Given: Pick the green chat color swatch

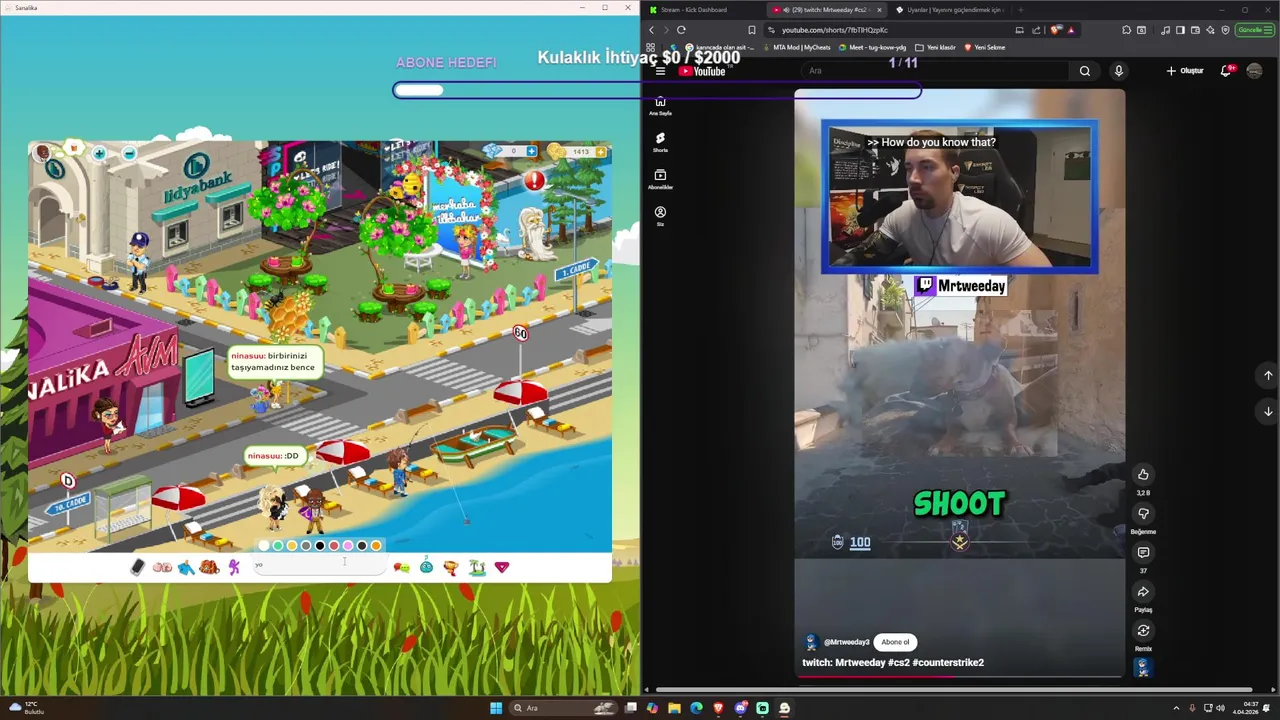Looking at the screenshot, I should 278,545.
